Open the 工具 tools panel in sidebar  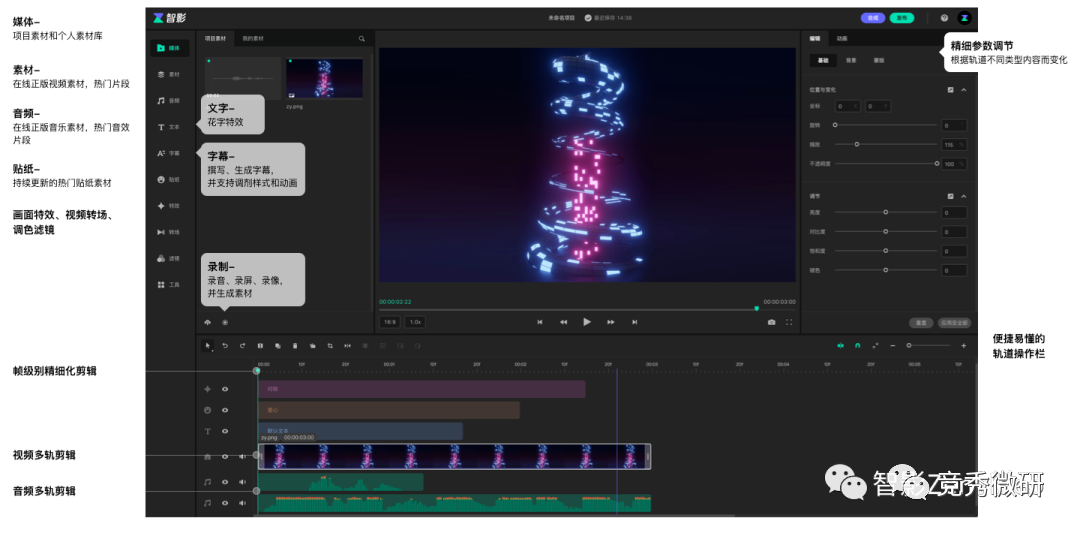click(x=168, y=285)
